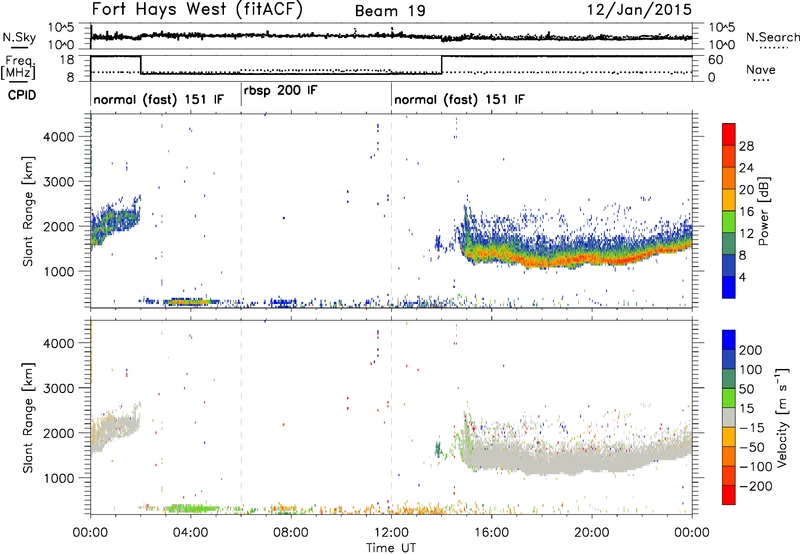This screenshot has height=554, width=800.
Task: Click the "28" power color bar label
Action: (x=746, y=146)
